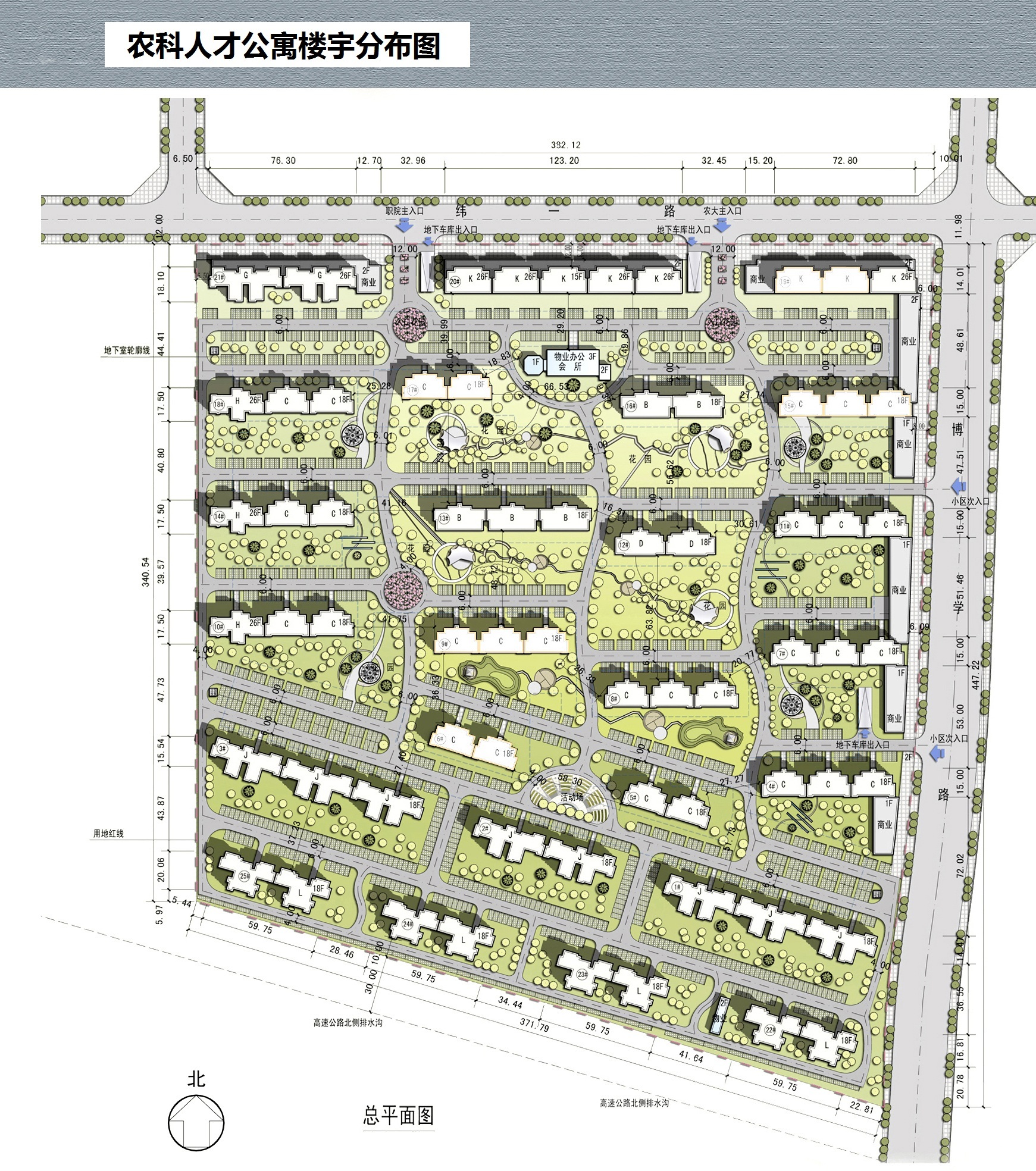
Task: Select the 11# building number marker
Action: pos(785,526)
